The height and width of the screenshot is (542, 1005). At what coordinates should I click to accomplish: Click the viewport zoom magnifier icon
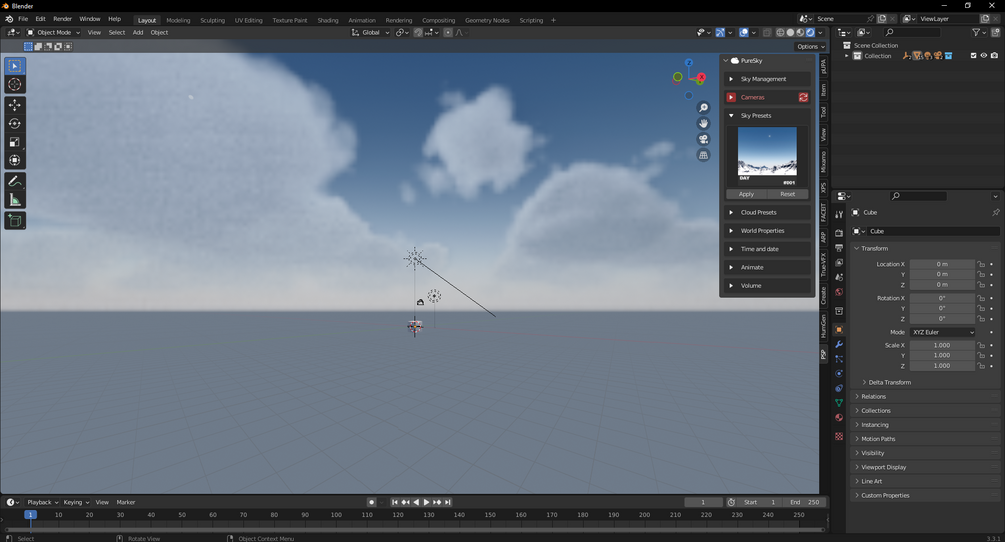[x=703, y=108]
